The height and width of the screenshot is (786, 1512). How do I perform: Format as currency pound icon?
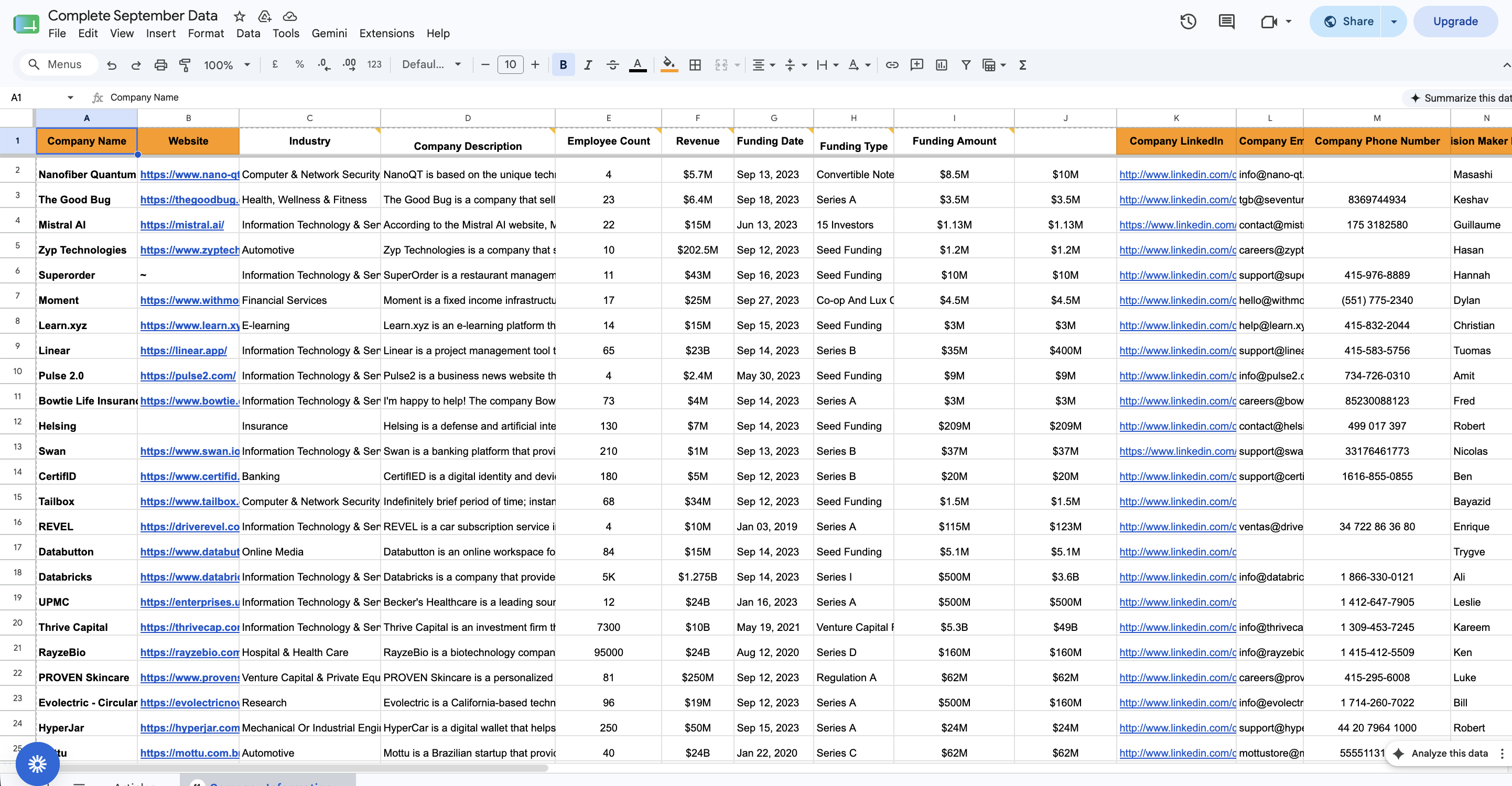click(x=275, y=64)
